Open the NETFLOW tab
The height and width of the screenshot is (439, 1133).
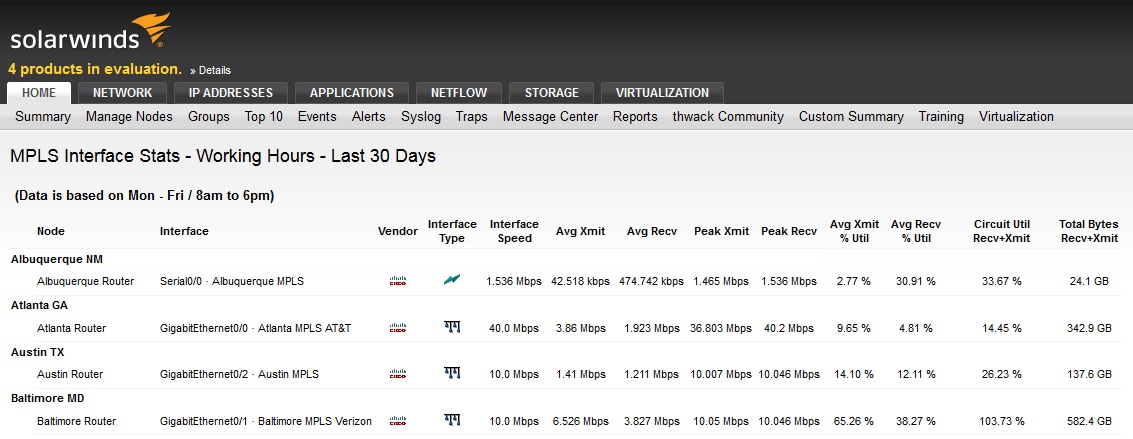[459, 92]
